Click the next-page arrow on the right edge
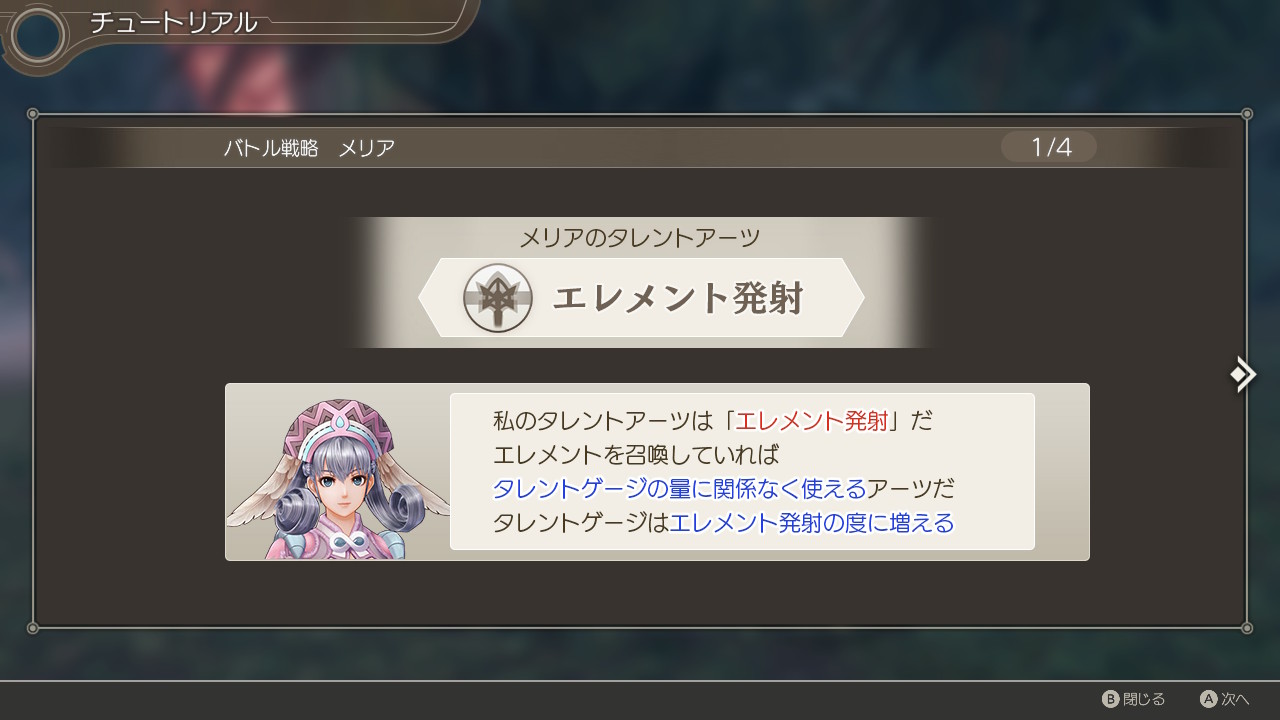The height and width of the screenshot is (720, 1280). (1244, 374)
